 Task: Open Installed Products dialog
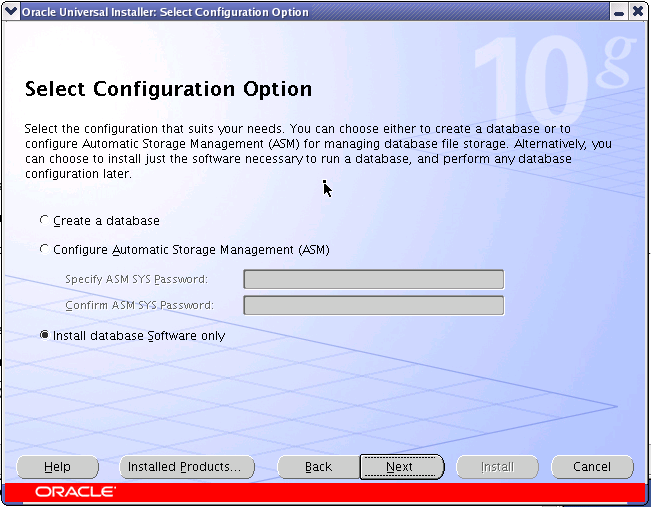pos(187,467)
